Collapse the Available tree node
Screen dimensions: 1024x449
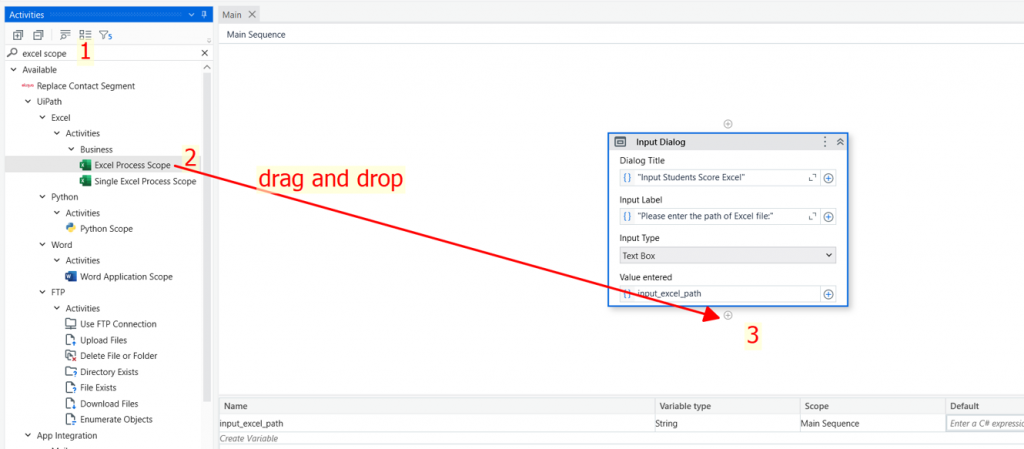13,70
